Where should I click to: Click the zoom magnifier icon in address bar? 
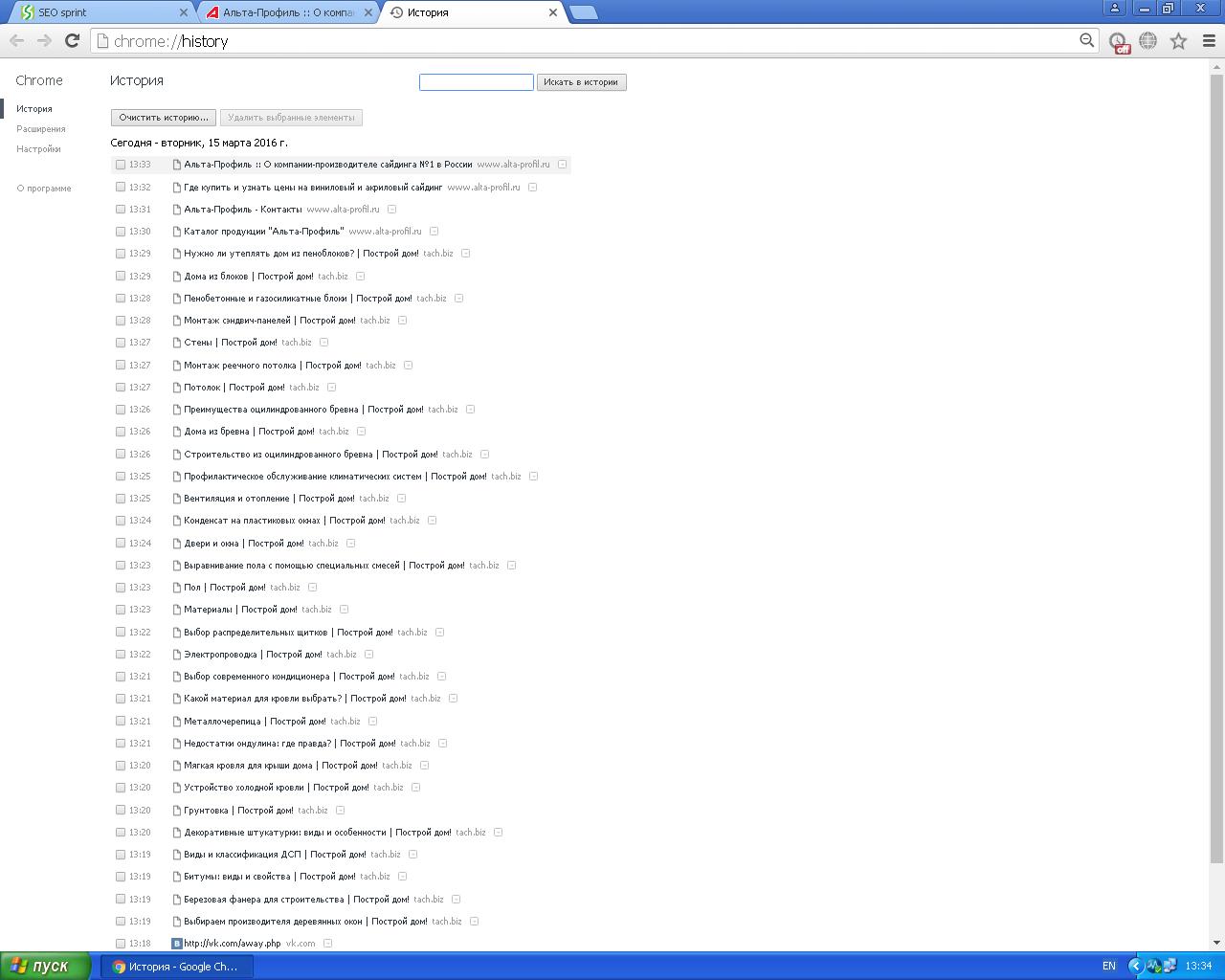click(1086, 40)
